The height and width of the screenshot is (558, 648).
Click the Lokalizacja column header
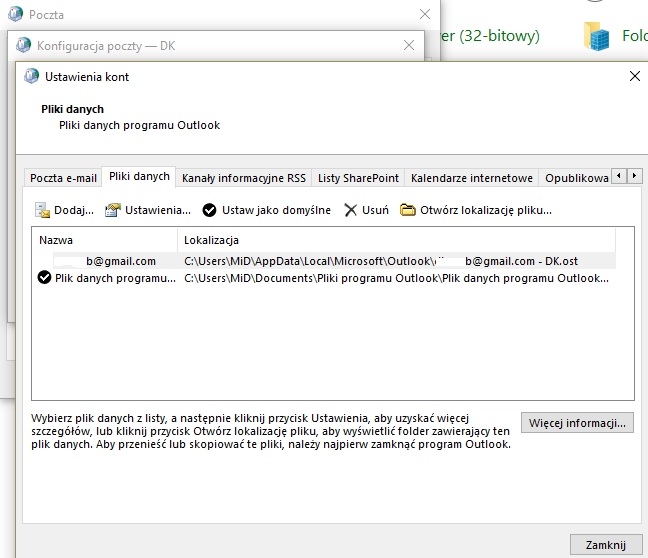coord(211,240)
